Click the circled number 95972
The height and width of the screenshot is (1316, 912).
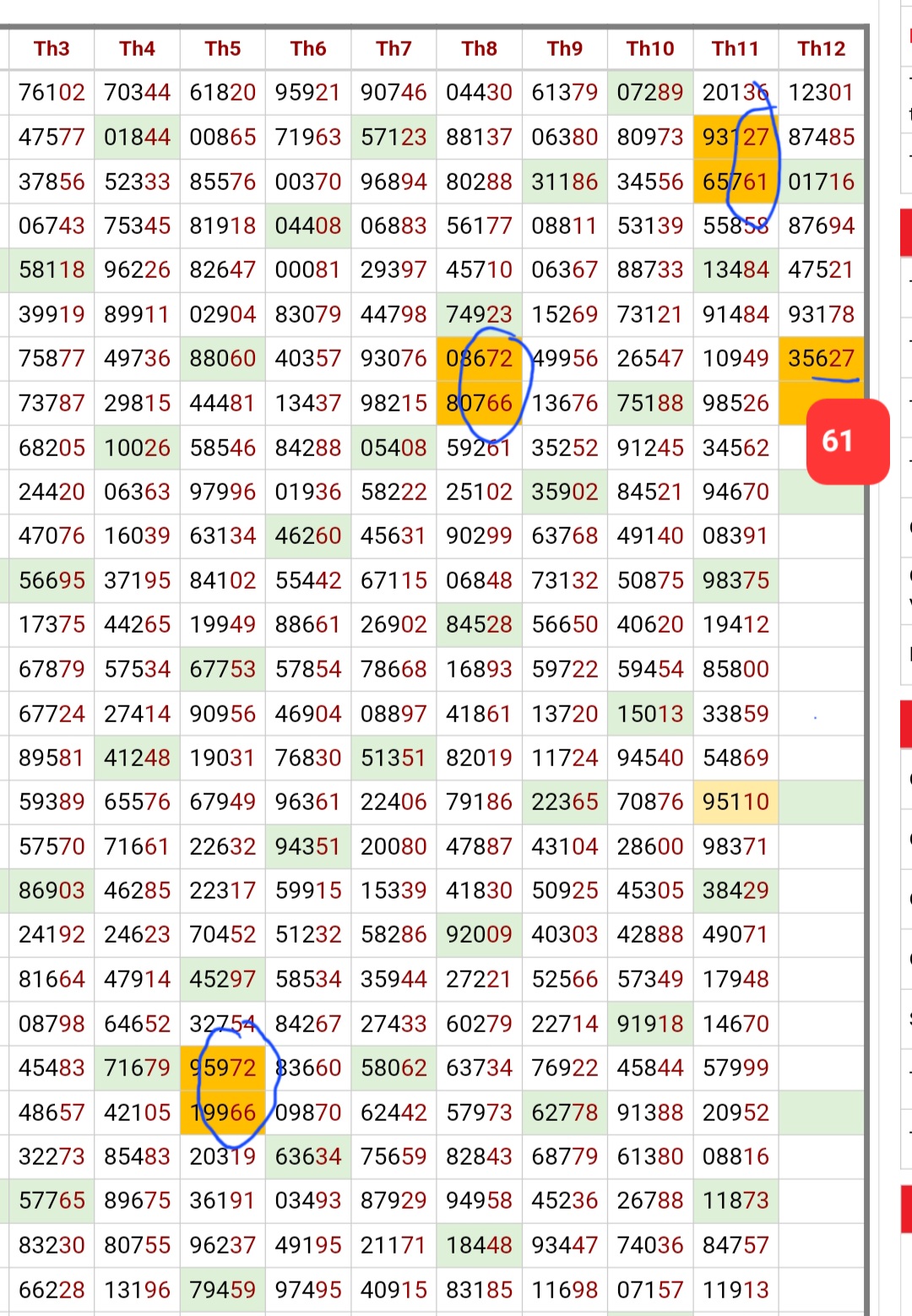click(x=222, y=1068)
